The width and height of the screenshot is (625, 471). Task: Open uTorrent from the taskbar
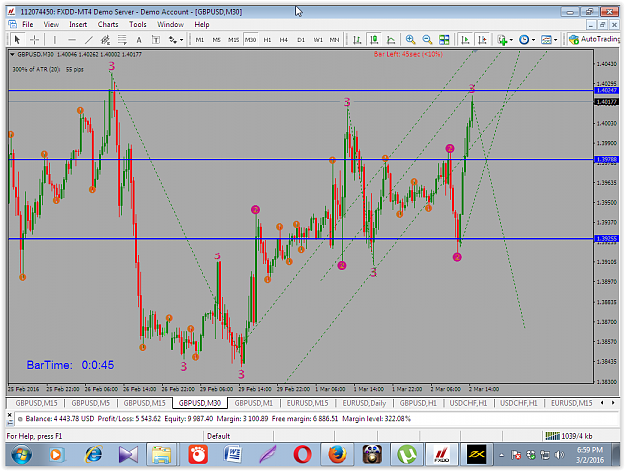[407, 455]
